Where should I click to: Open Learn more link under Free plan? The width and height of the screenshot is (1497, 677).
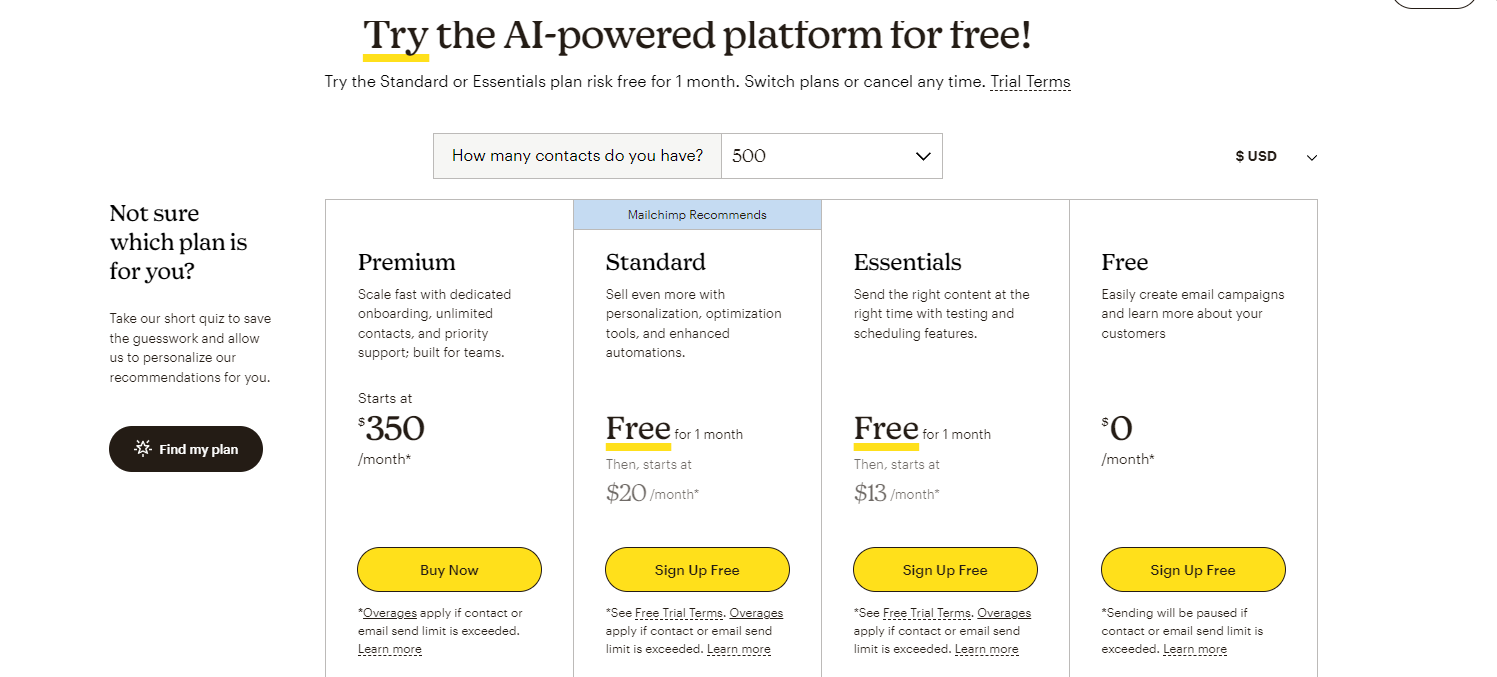pyautogui.click(x=1195, y=650)
